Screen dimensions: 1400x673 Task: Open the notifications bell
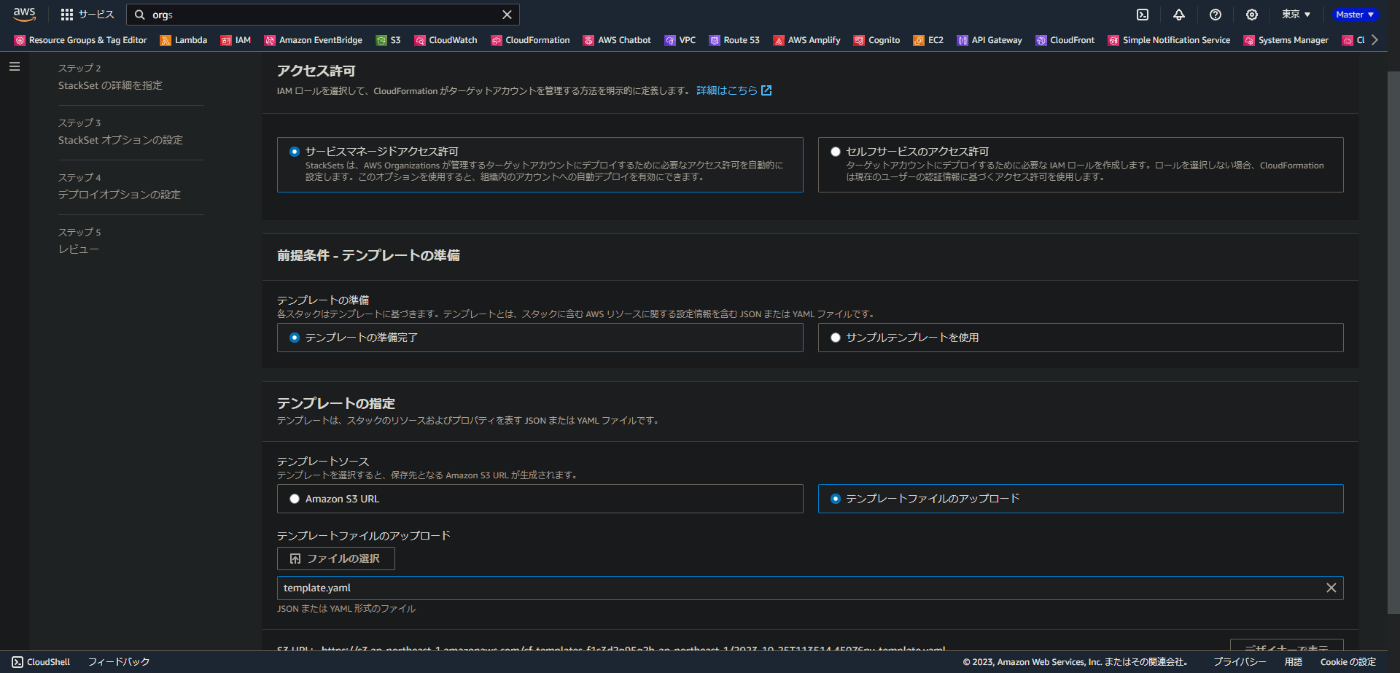(1179, 15)
